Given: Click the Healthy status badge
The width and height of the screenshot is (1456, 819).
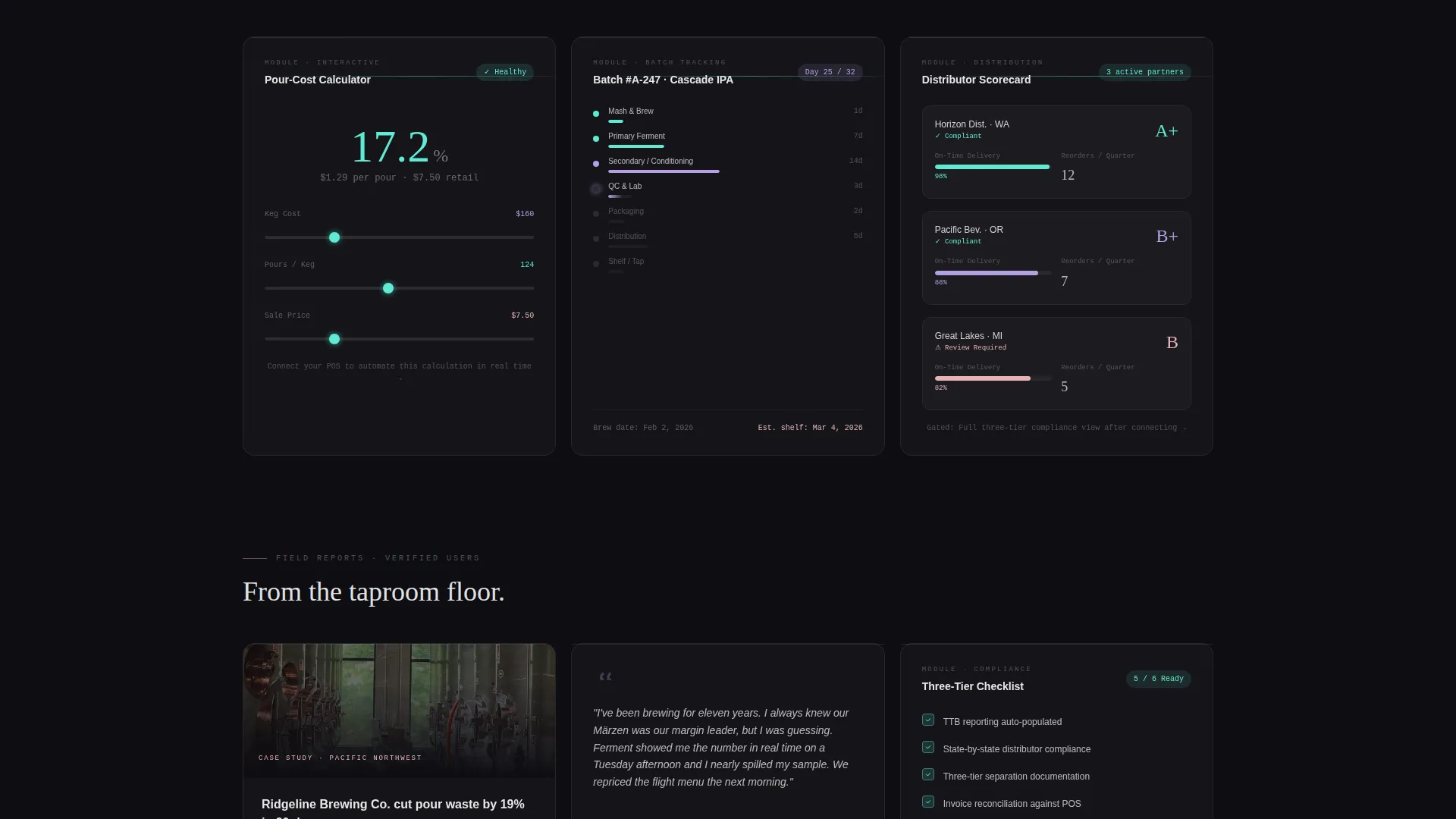Looking at the screenshot, I should point(505,72).
